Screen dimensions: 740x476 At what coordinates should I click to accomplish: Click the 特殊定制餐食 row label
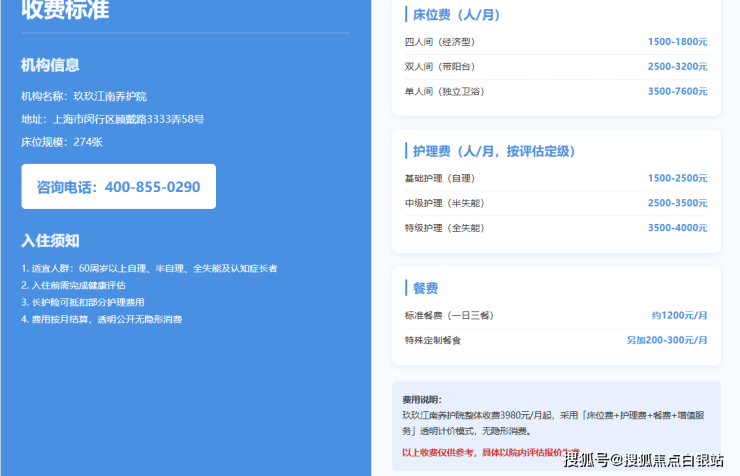pyautogui.click(x=433, y=340)
